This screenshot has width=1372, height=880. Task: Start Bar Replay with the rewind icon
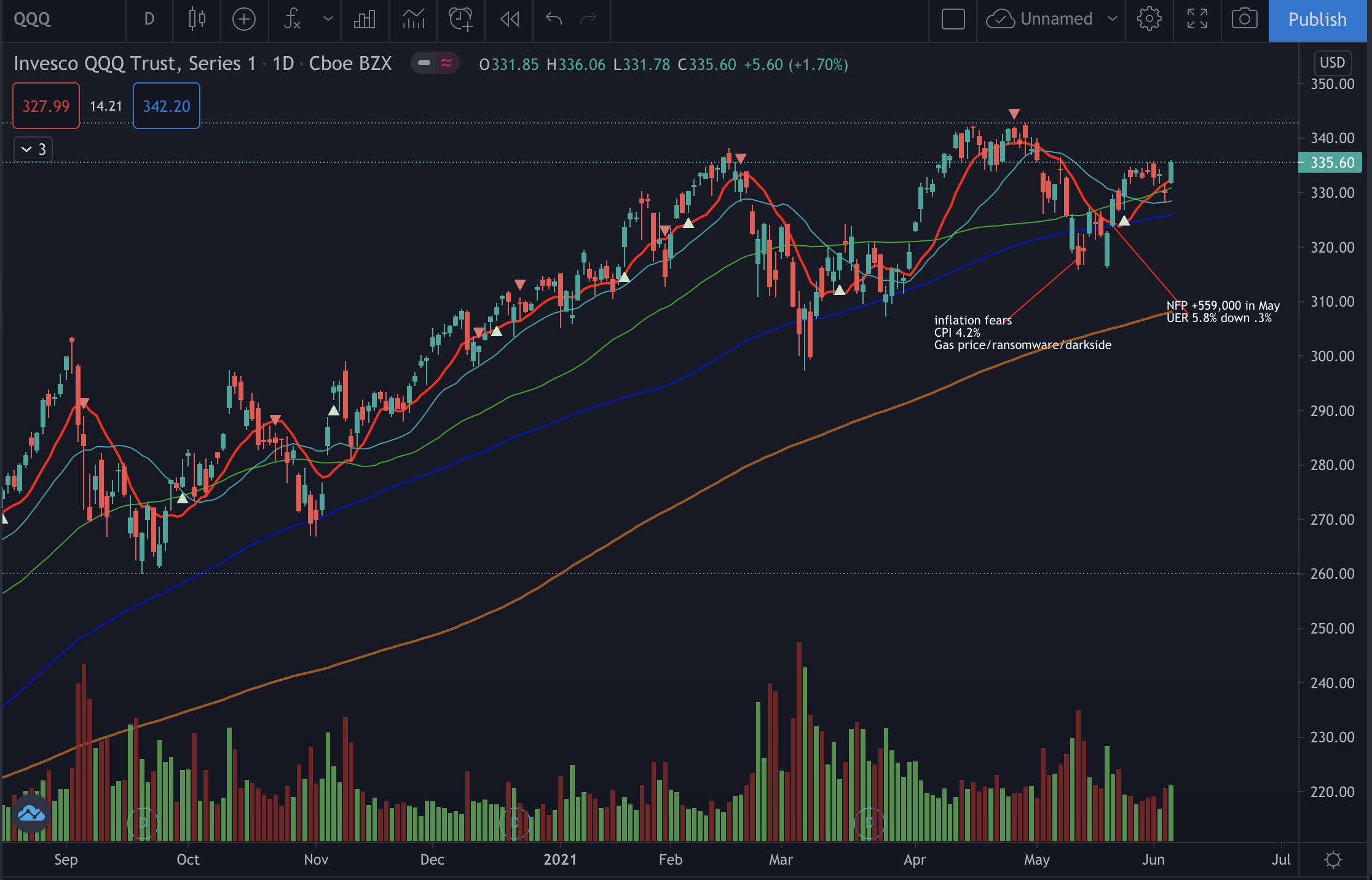tap(510, 19)
